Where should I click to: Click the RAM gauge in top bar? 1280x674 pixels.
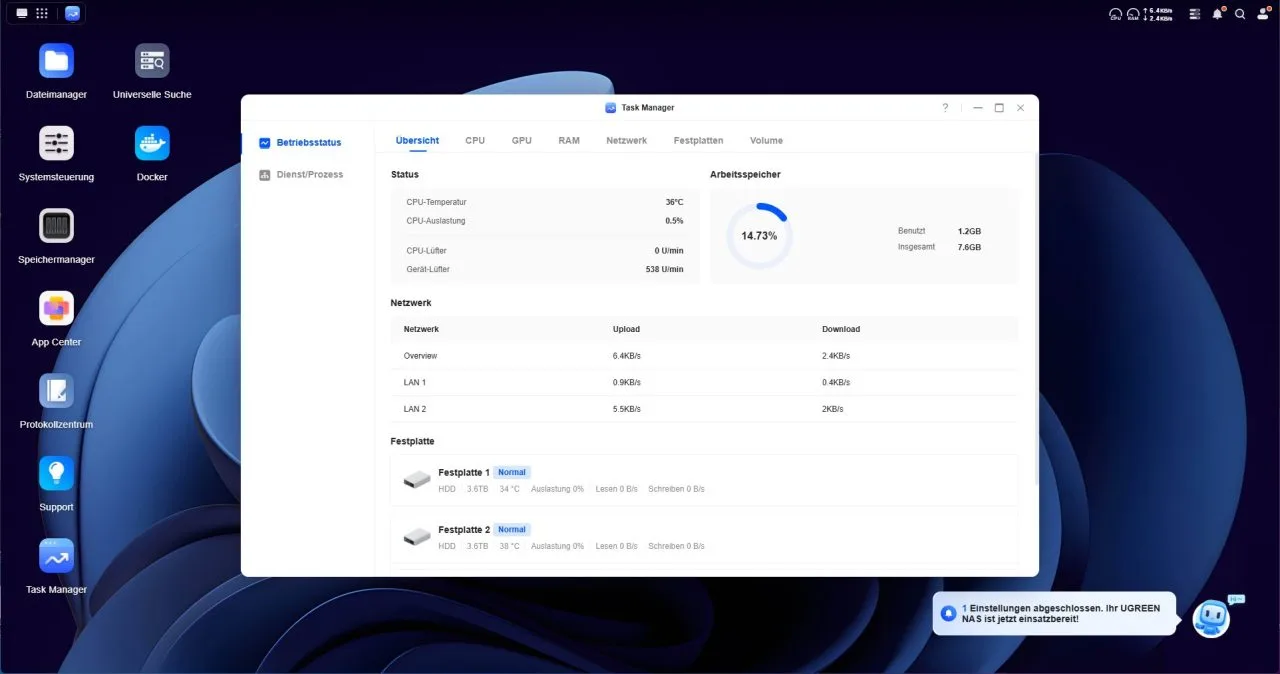coord(1134,14)
